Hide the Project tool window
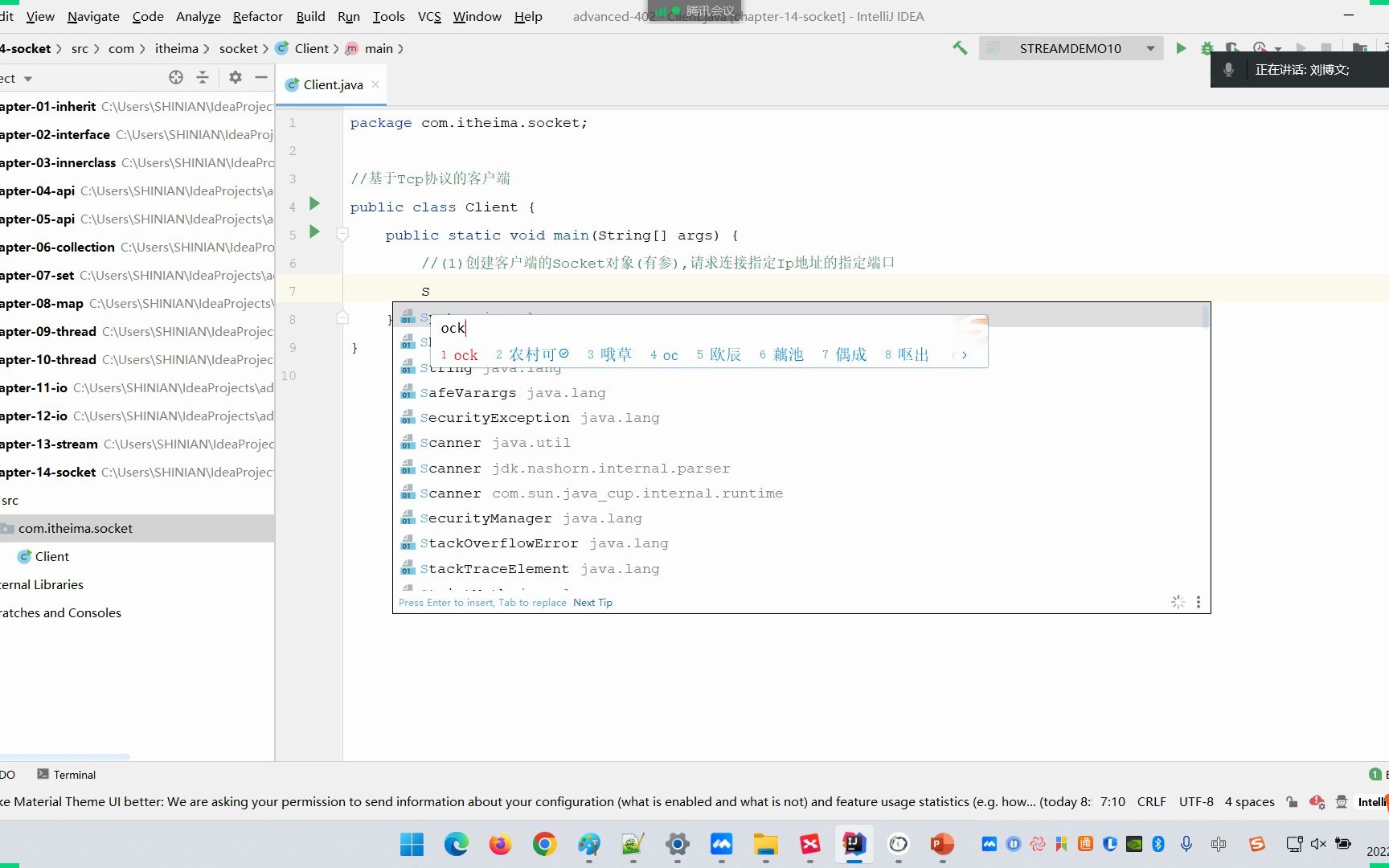This screenshot has height=868, width=1389. pyautogui.click(x=261, y=77)
